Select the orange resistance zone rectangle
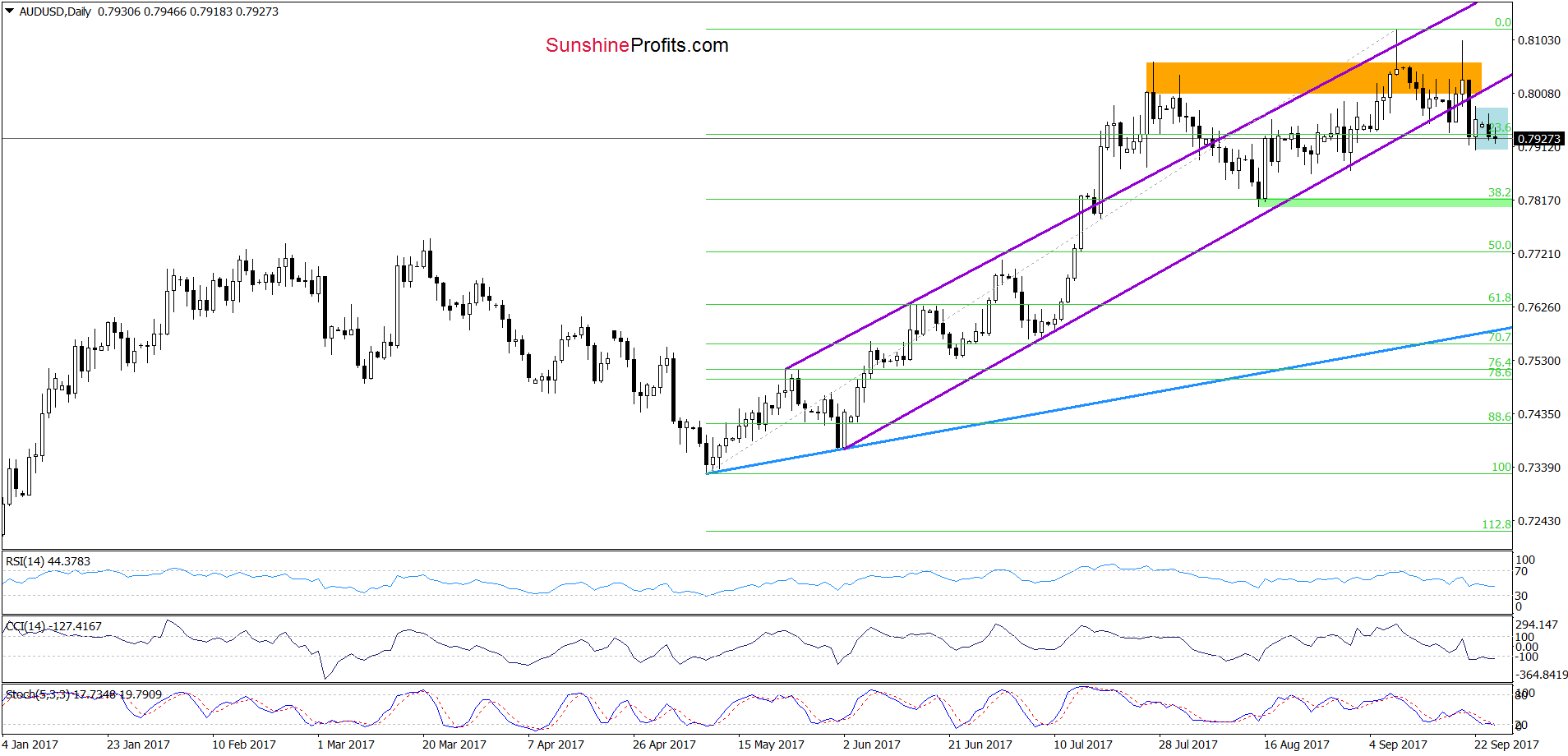This screenshot has width=1568, height=756. pyautogui.click(x=1313, y=78)
